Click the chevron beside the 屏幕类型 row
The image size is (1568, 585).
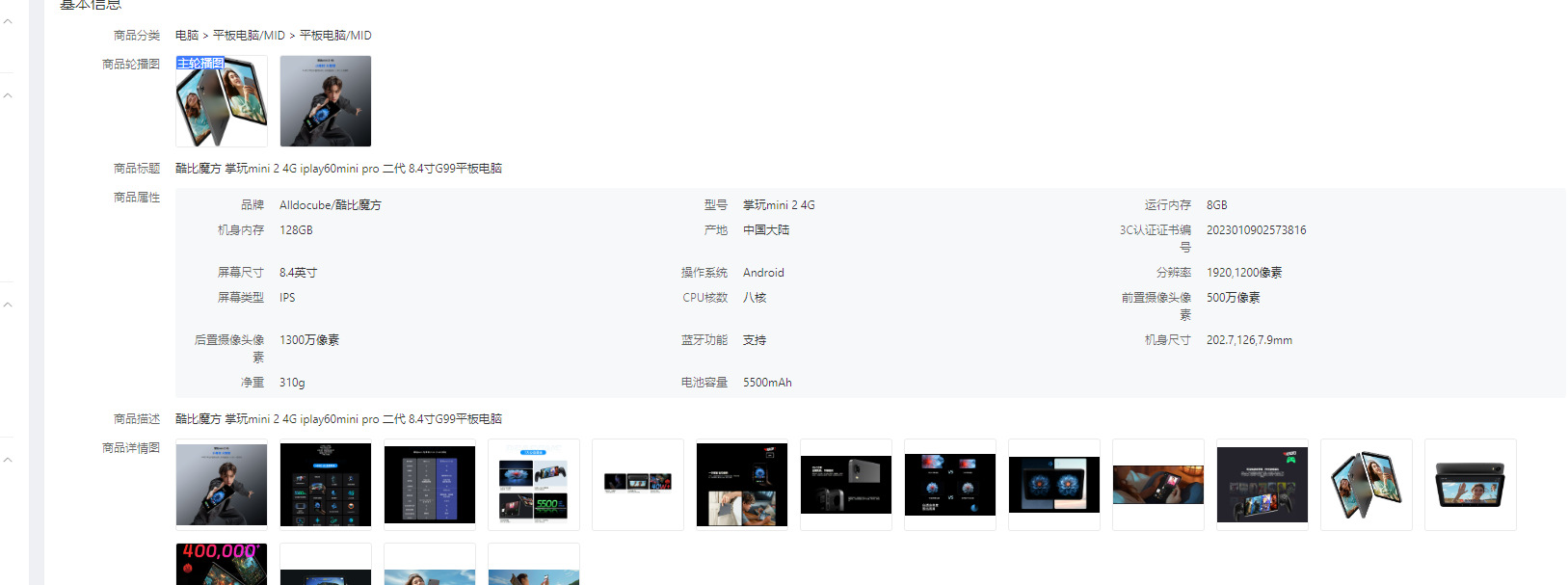(x=8, y=305)
